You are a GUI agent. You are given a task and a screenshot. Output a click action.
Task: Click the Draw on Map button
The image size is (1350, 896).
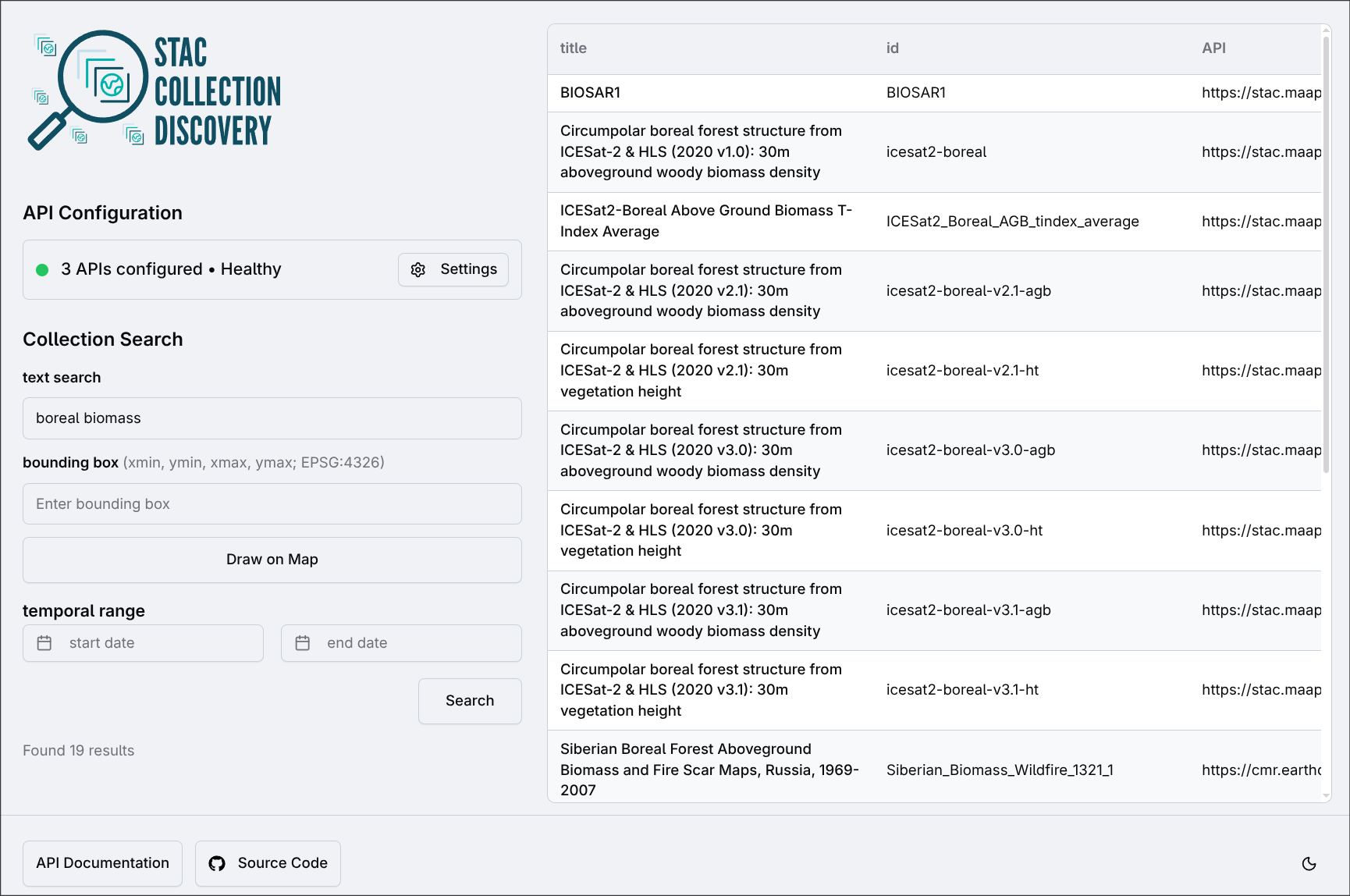(272, 560)
